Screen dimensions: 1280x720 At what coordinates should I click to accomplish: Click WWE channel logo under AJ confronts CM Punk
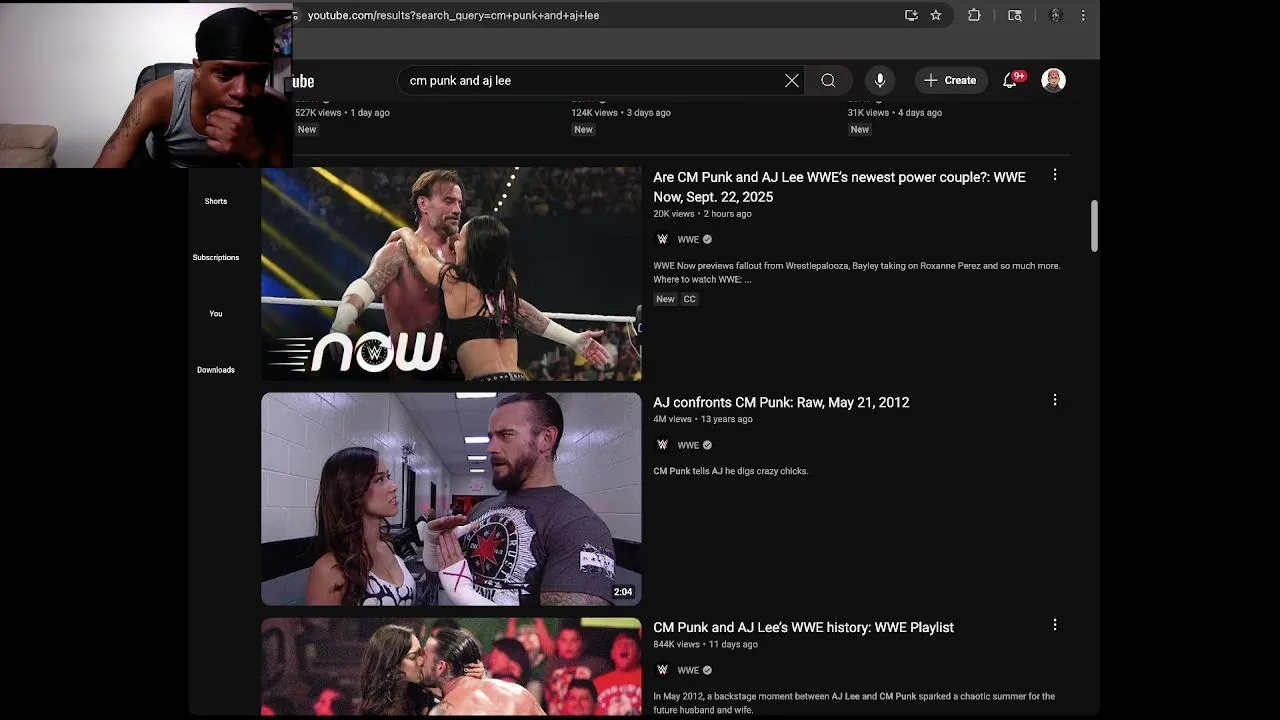(662, 445)
